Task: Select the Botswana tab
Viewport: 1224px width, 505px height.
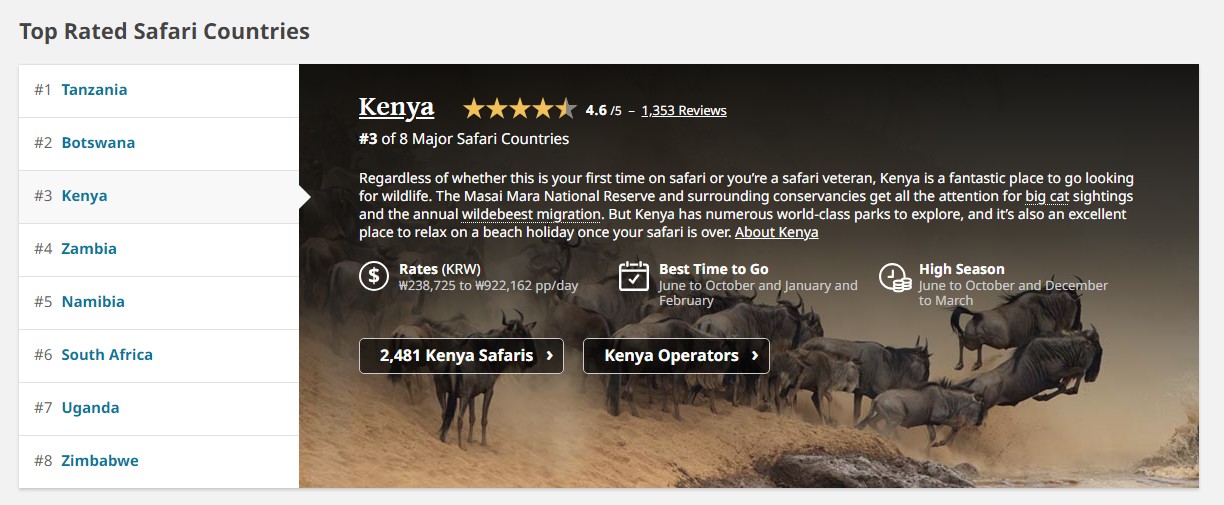Action: click(x=159, y=143)
